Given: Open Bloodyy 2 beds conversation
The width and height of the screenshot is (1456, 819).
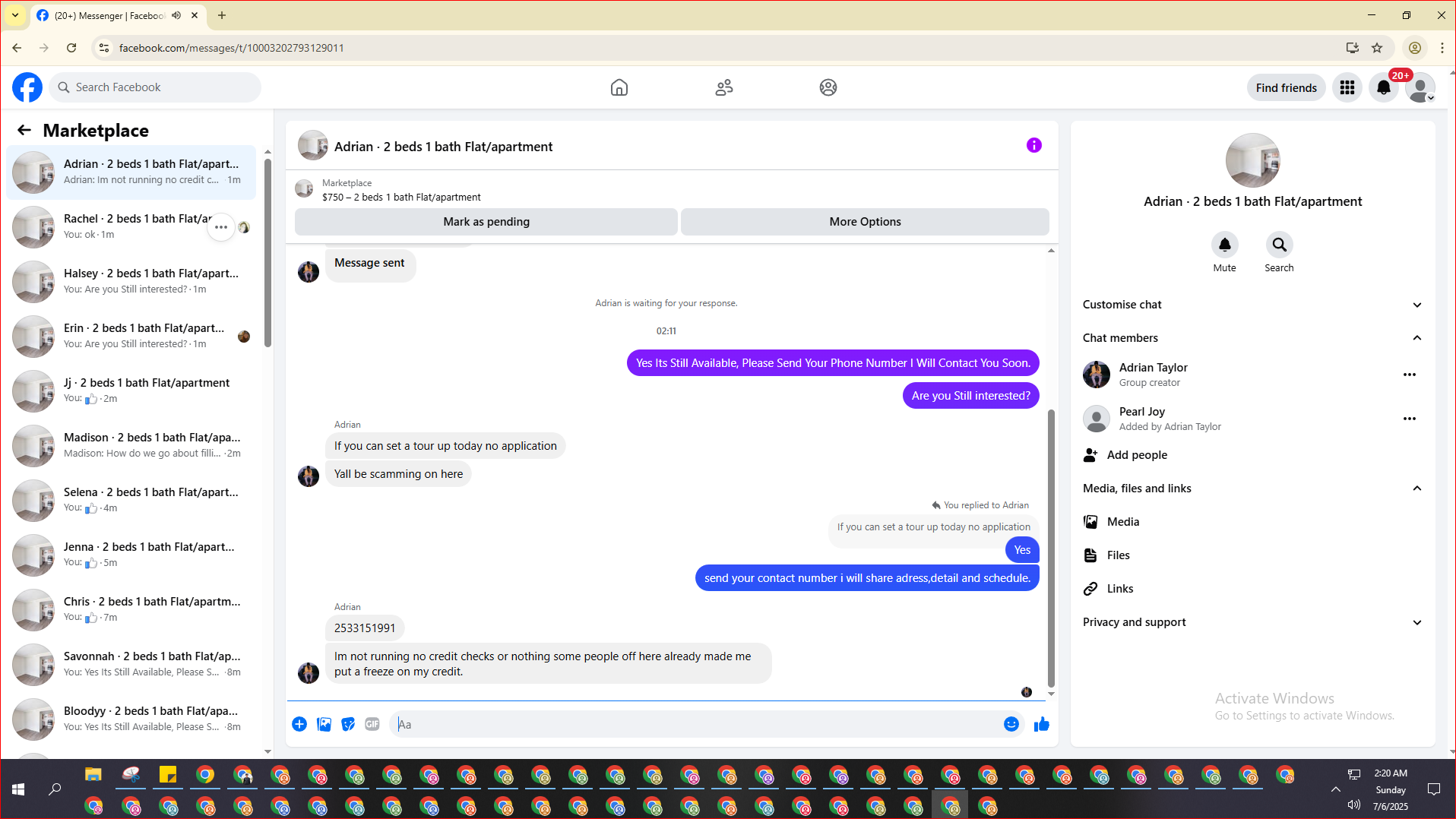Looking at the screenshot, I should point(131,719).
